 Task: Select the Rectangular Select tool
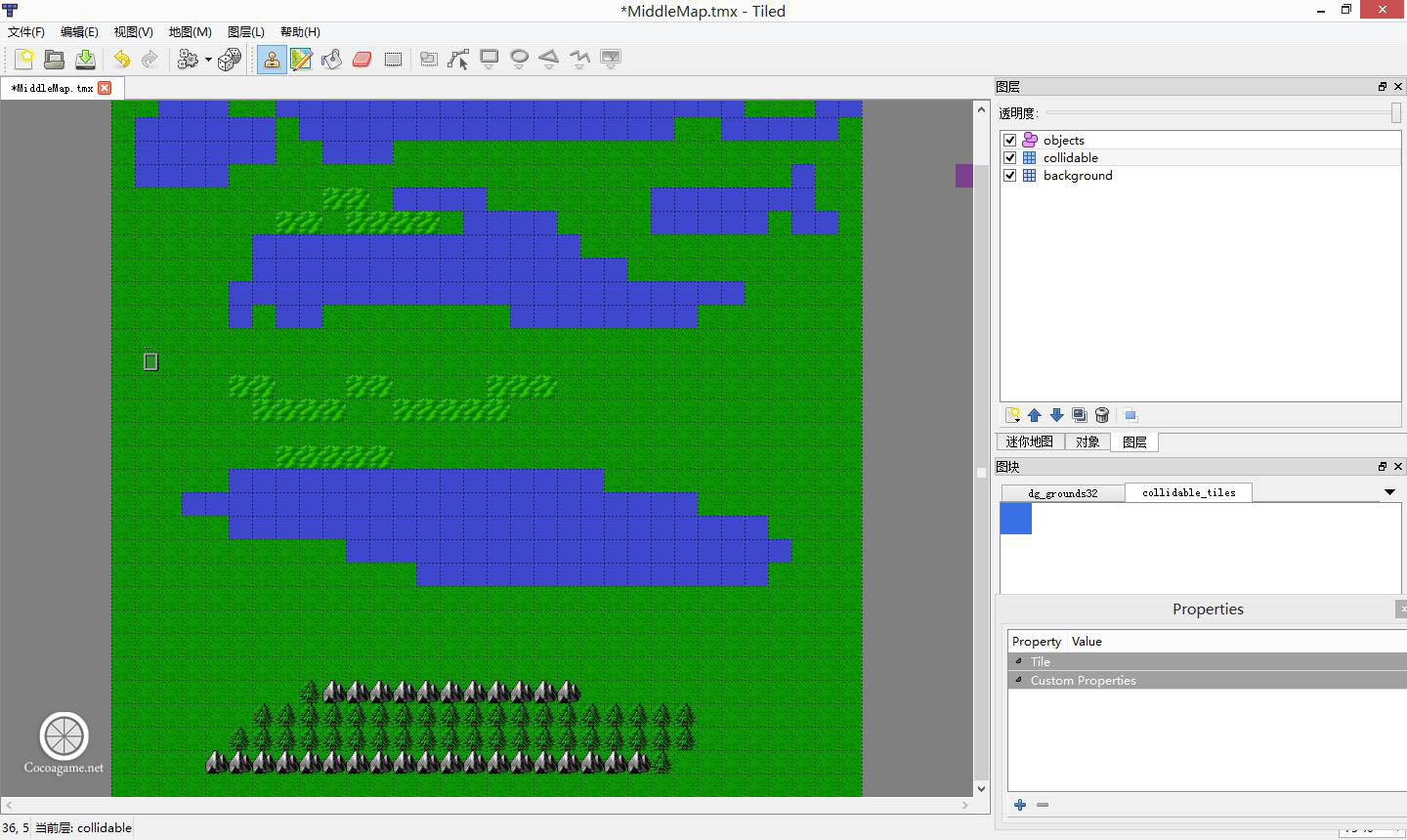[393, 60]
